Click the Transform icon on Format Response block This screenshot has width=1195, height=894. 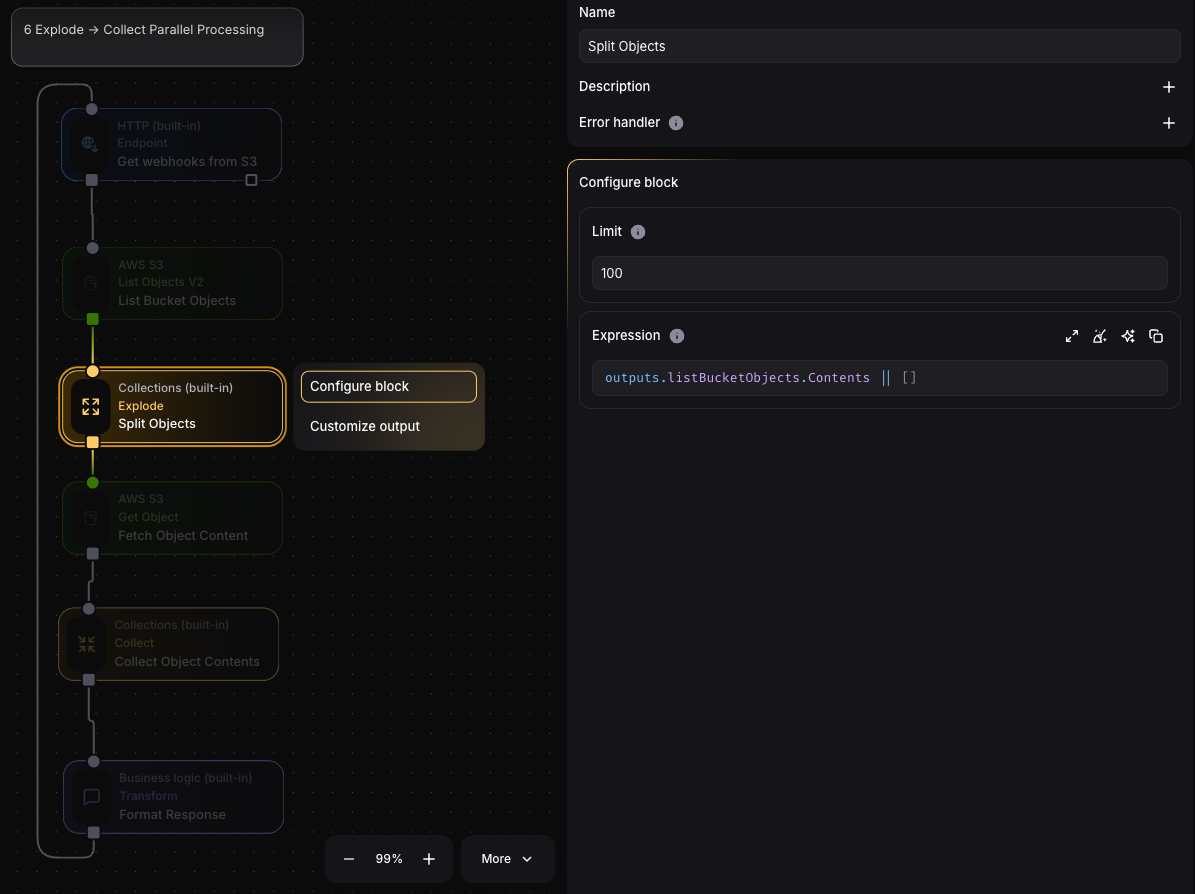pyautogui.click(x=92, y=797)
